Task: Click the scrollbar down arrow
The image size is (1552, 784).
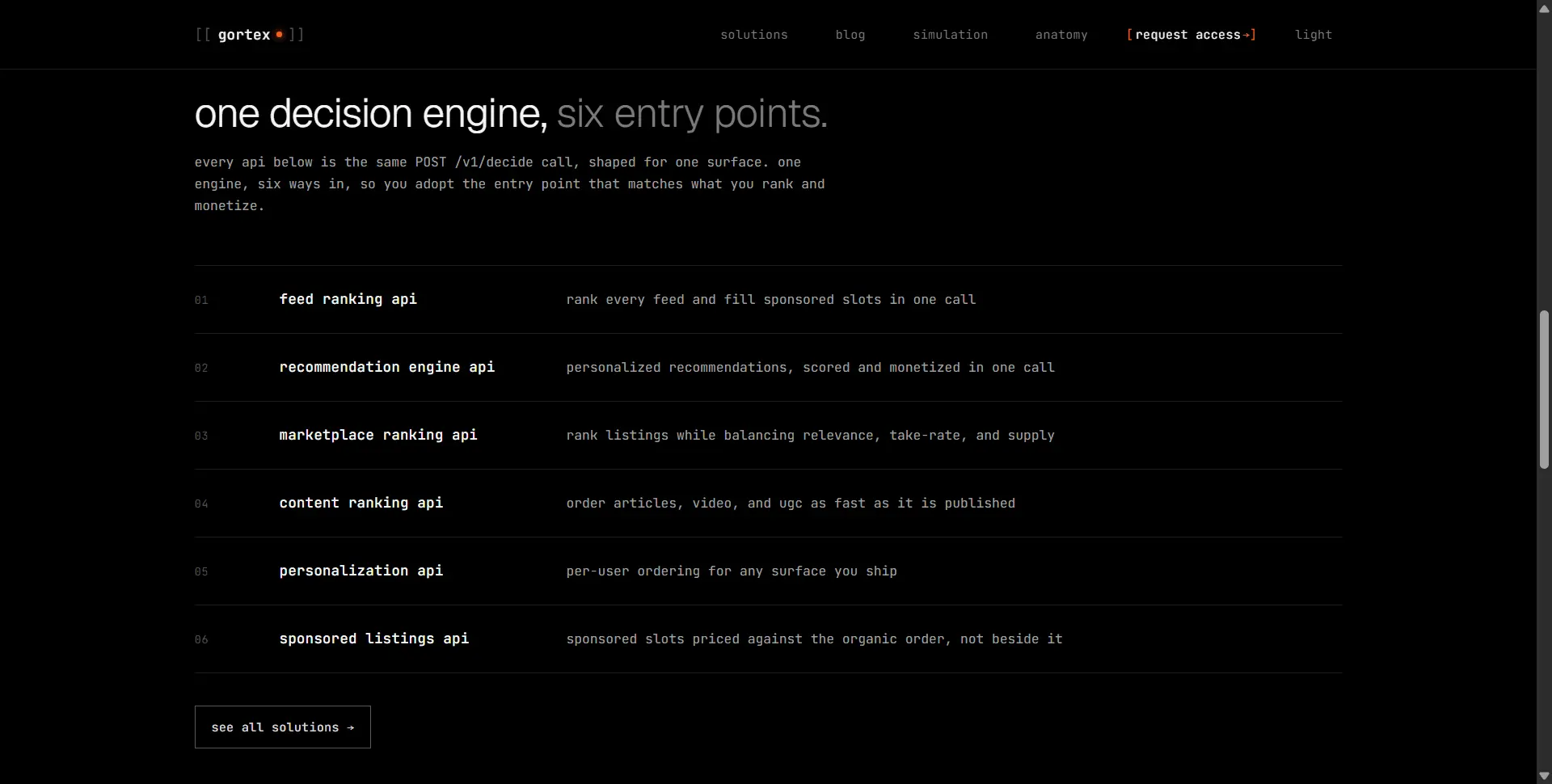Action: (1544, 776)
